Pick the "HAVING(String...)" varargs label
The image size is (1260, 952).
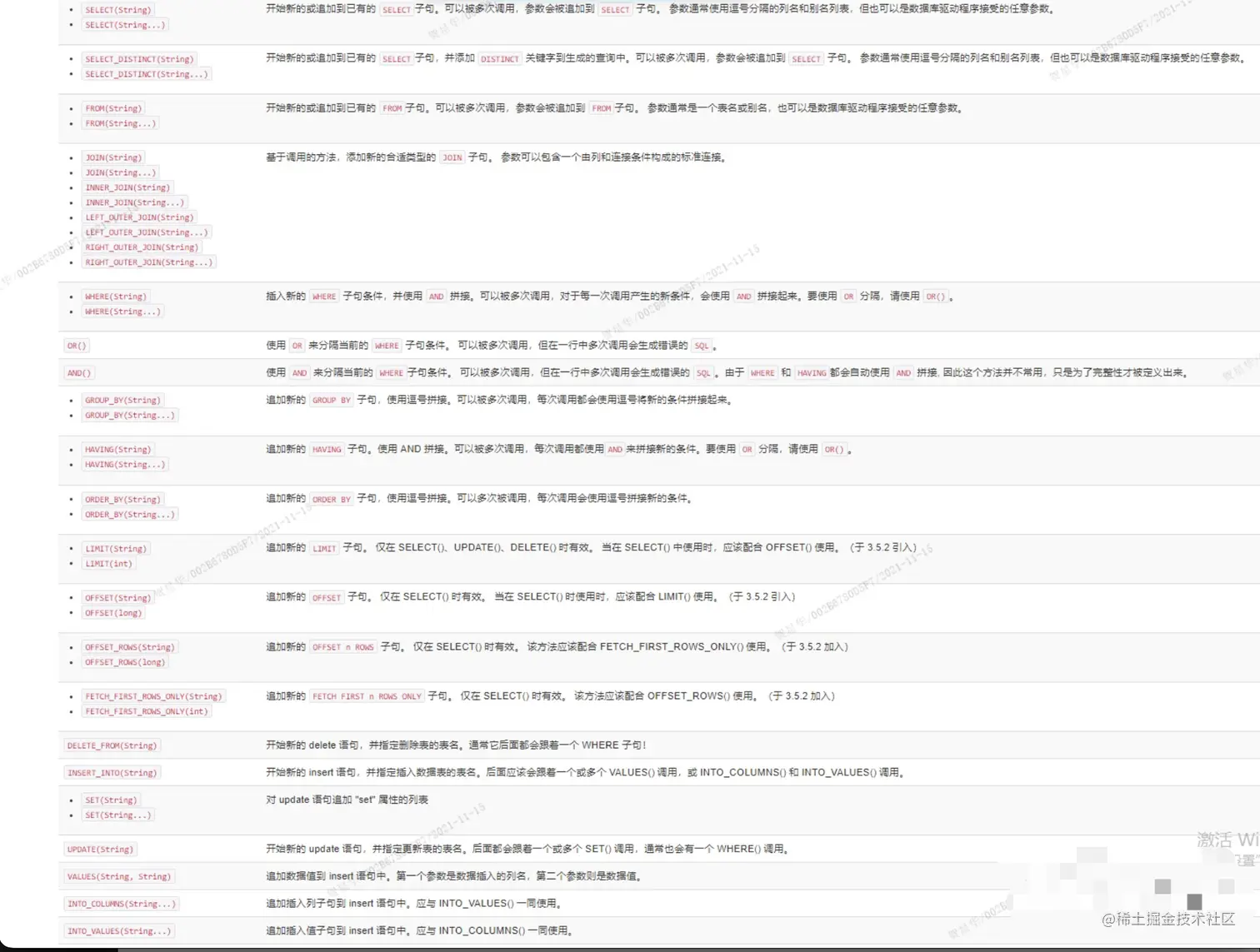click(125, 465)
